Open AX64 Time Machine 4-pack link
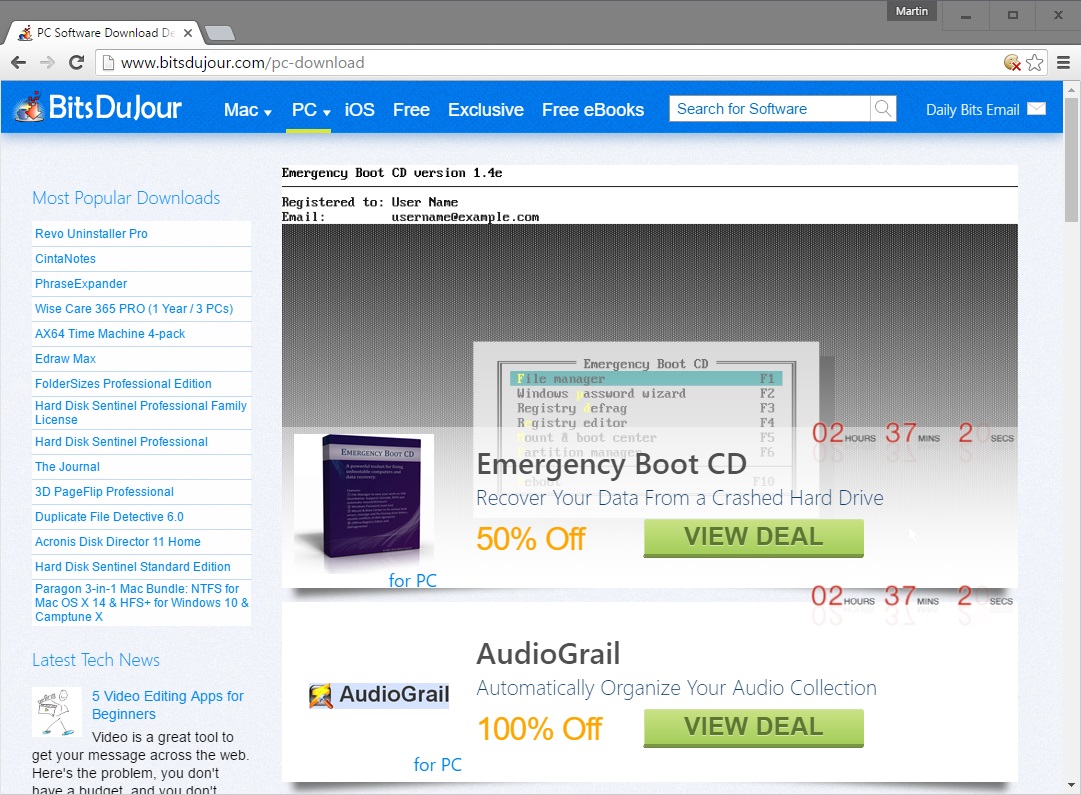Screen dimensions: 1081x795 point(110,334)
